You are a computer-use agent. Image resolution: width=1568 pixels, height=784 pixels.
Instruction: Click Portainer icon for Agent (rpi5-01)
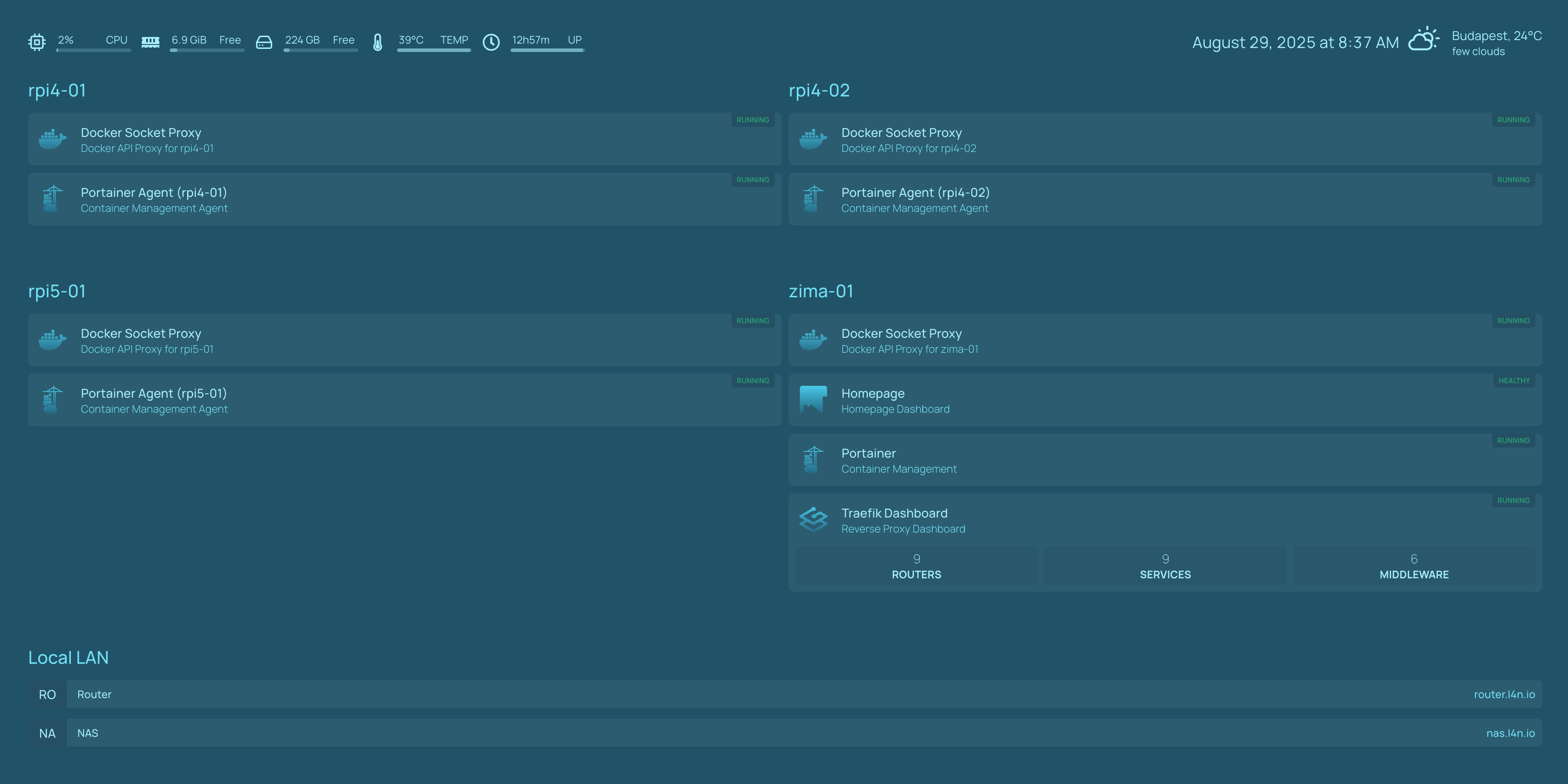click(x=53, y=400)
